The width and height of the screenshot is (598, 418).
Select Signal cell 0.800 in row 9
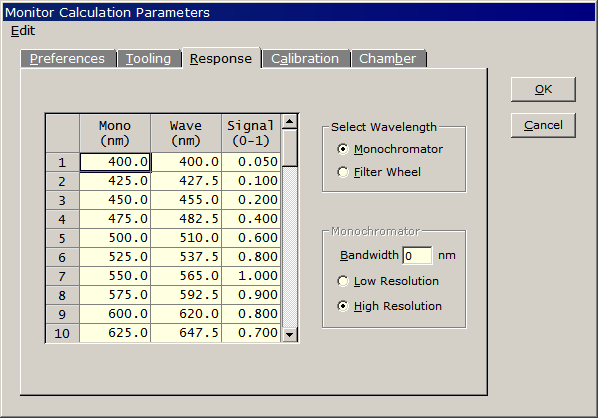click(251, 314)
